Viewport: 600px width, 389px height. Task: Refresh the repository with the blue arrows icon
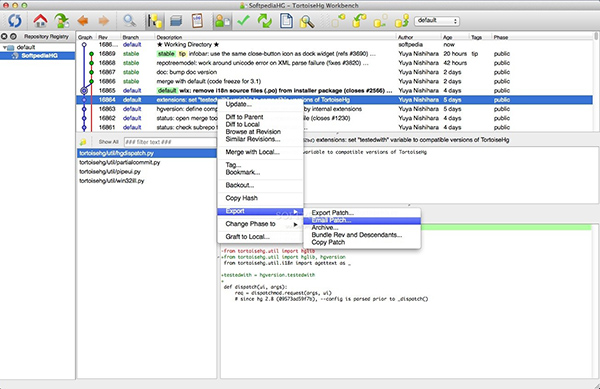[15, 21]
